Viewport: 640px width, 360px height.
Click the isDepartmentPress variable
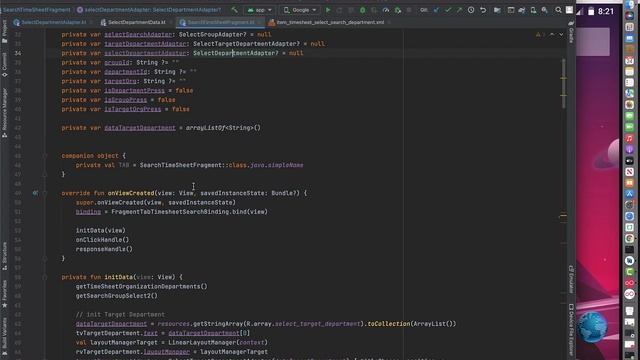134,91
